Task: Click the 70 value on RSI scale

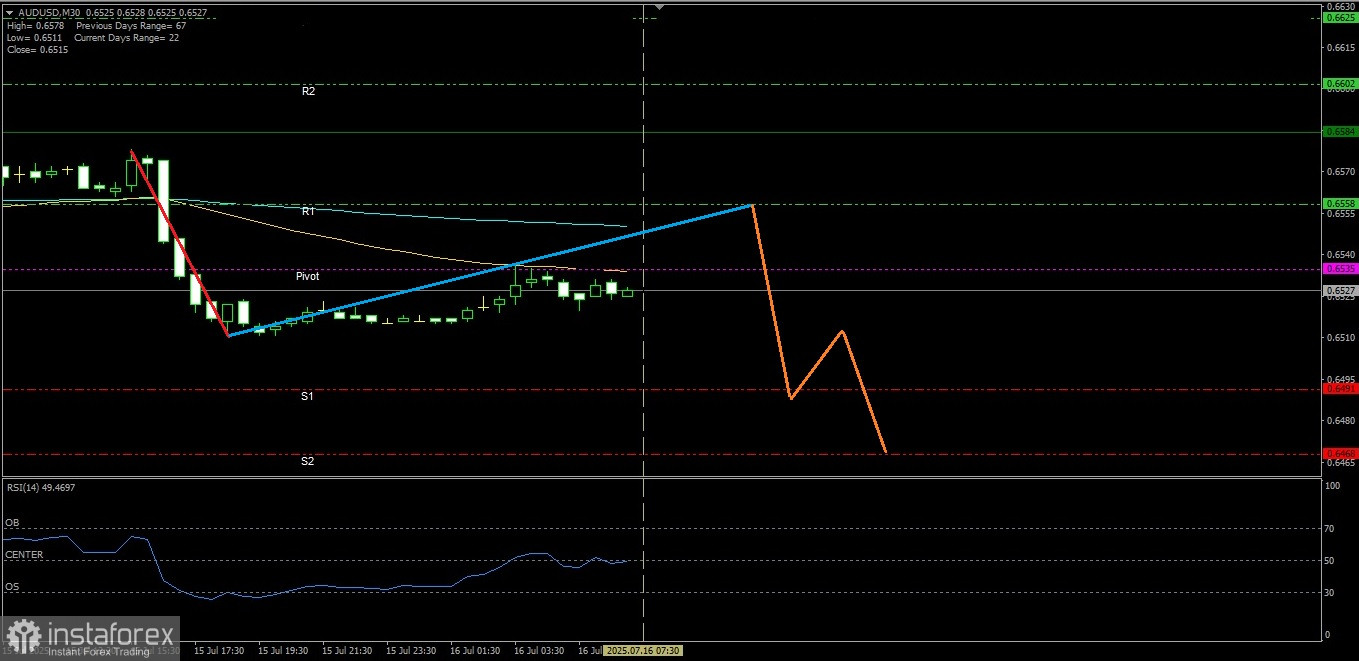Action: coord(1330,529)
